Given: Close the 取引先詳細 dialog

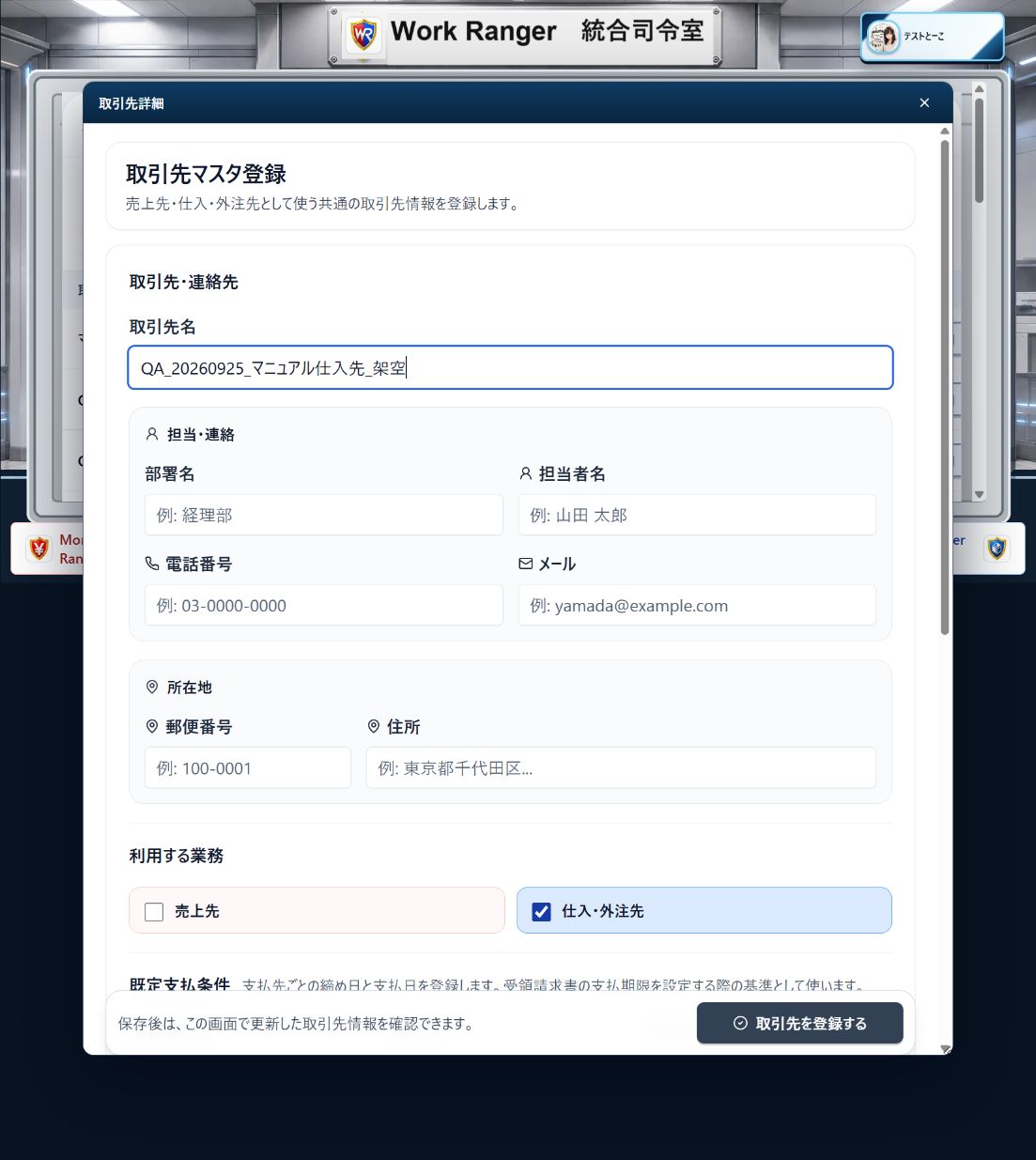Looking at the screenshot, I should pos(924,103).
